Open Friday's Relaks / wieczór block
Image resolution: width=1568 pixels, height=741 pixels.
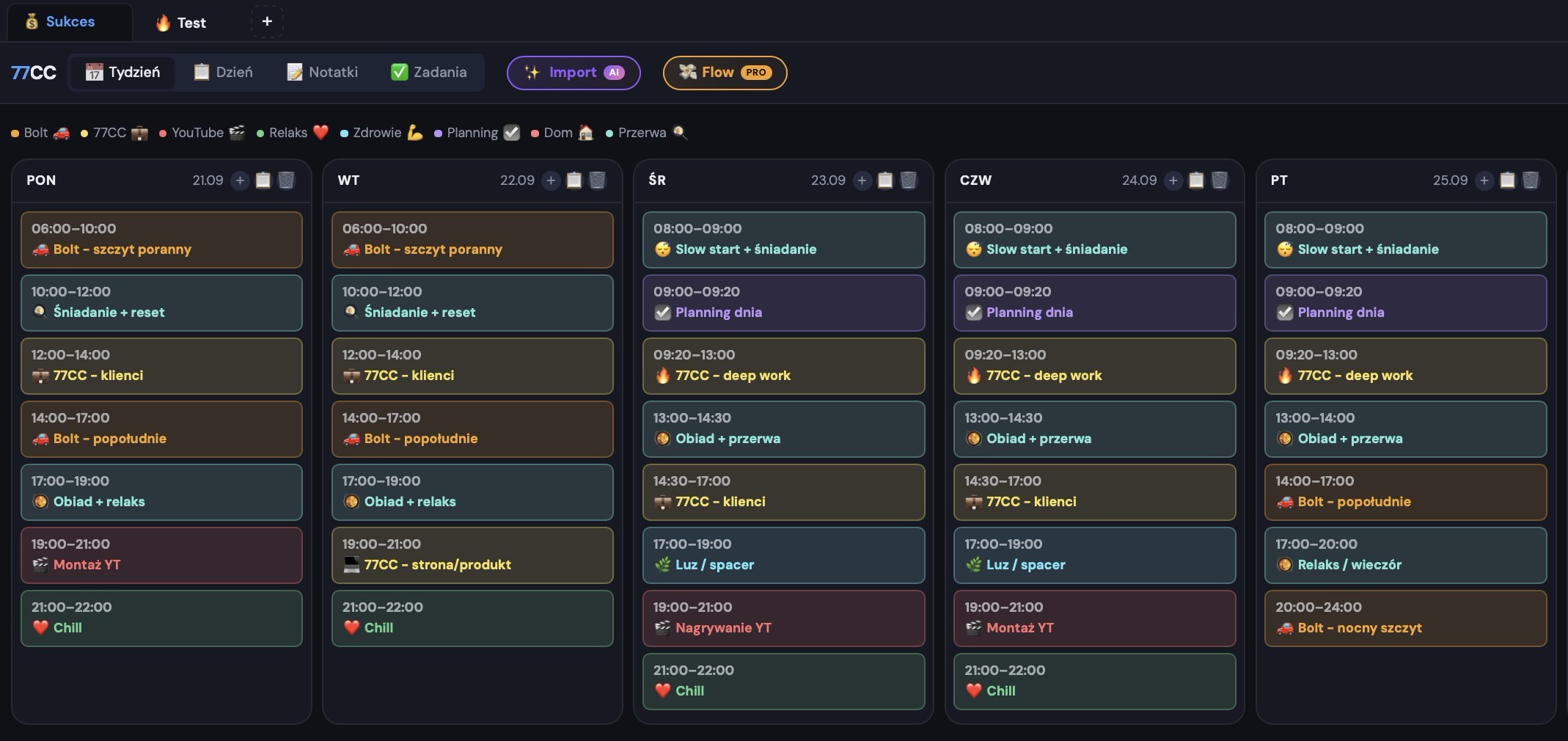click(x=1405, y=555)
